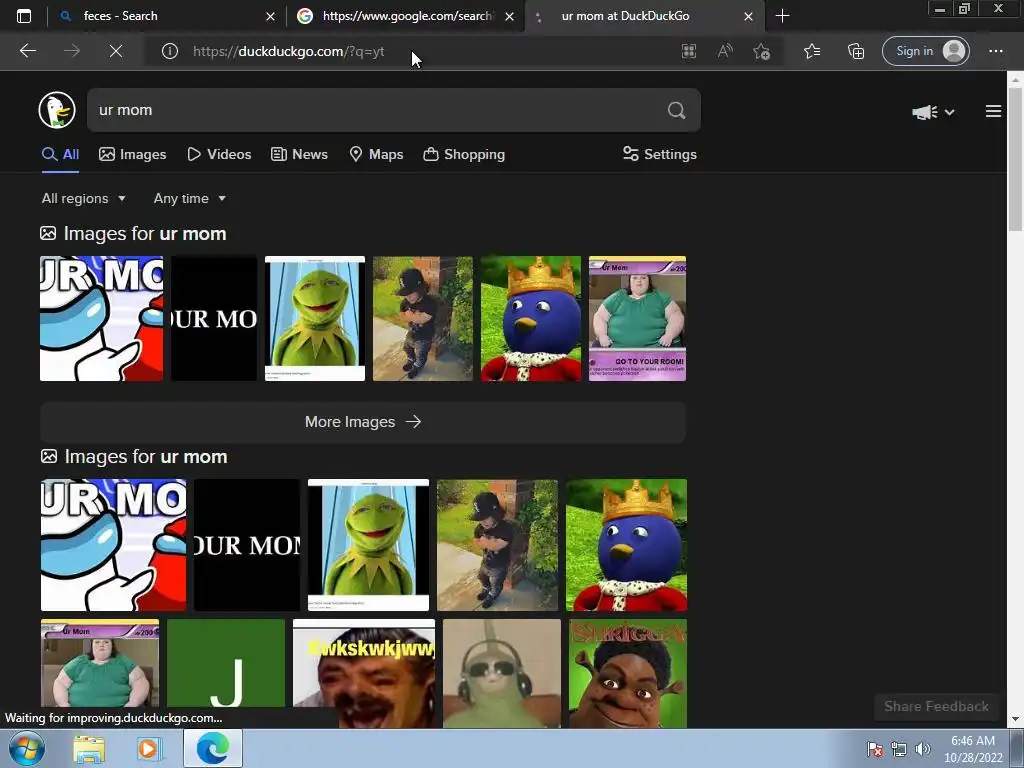This screenshot has width=1024, height=768.
Task: Click the address bar URL field
Action: [418, 52]
